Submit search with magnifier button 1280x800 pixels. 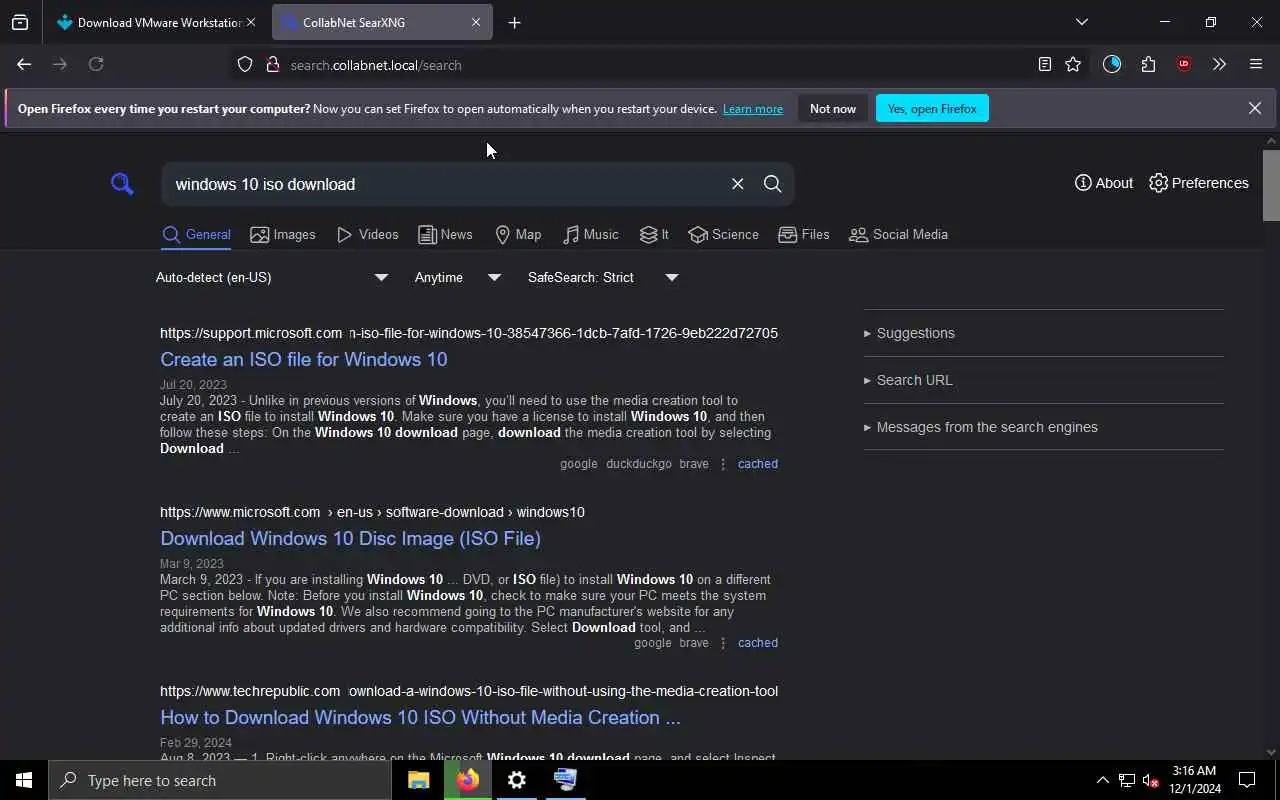point(772,184)
